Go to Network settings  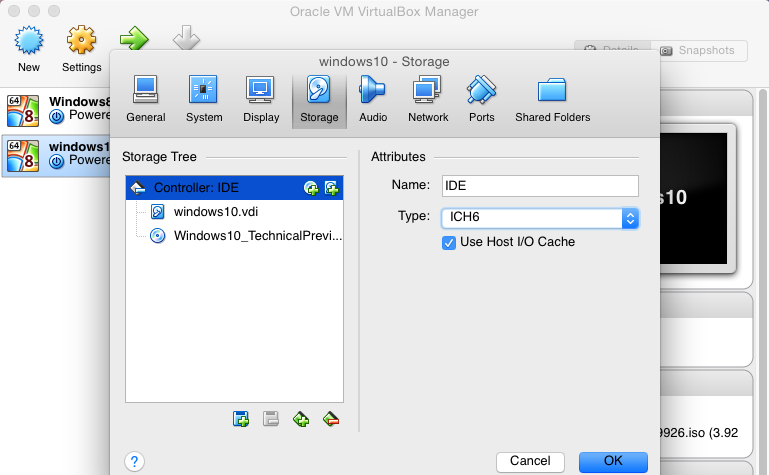point(428,100)
